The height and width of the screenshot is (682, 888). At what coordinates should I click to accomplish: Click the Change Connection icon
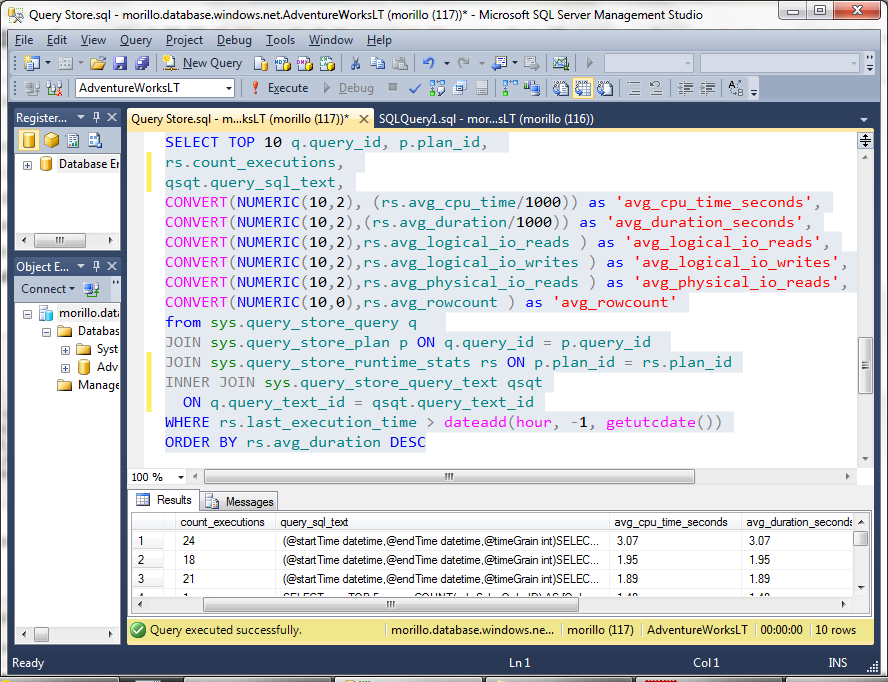tap(54, 88)
